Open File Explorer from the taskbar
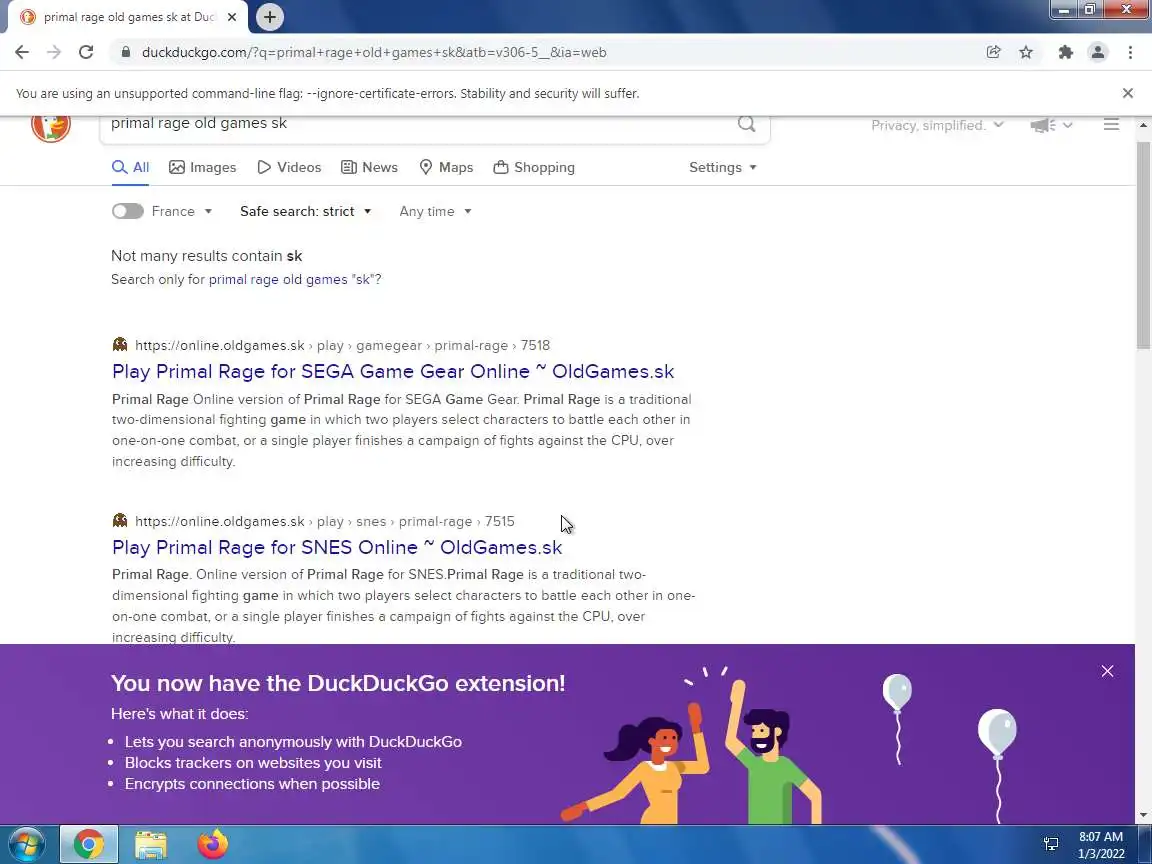 tap(151, 844)
